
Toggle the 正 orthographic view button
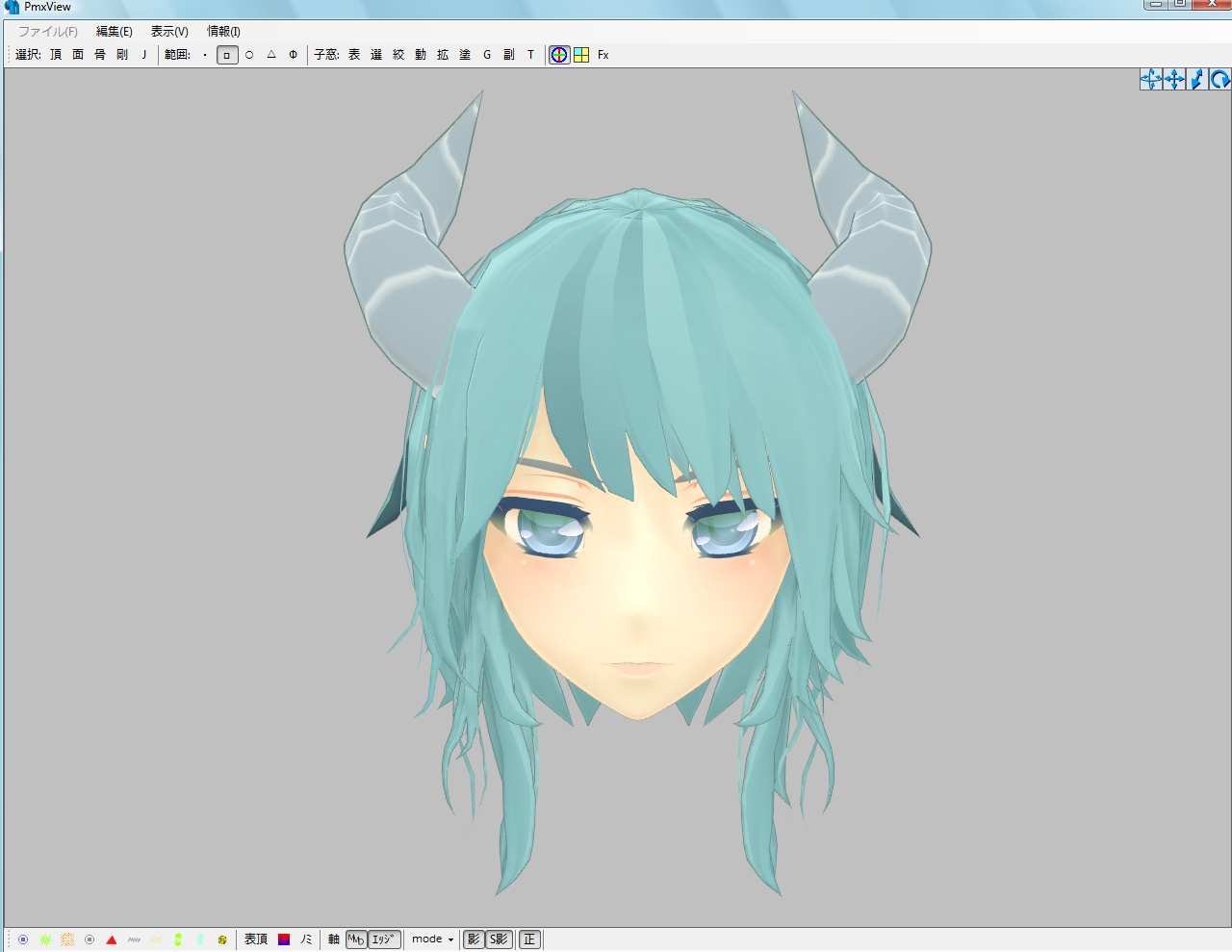(x=529, y=939)
